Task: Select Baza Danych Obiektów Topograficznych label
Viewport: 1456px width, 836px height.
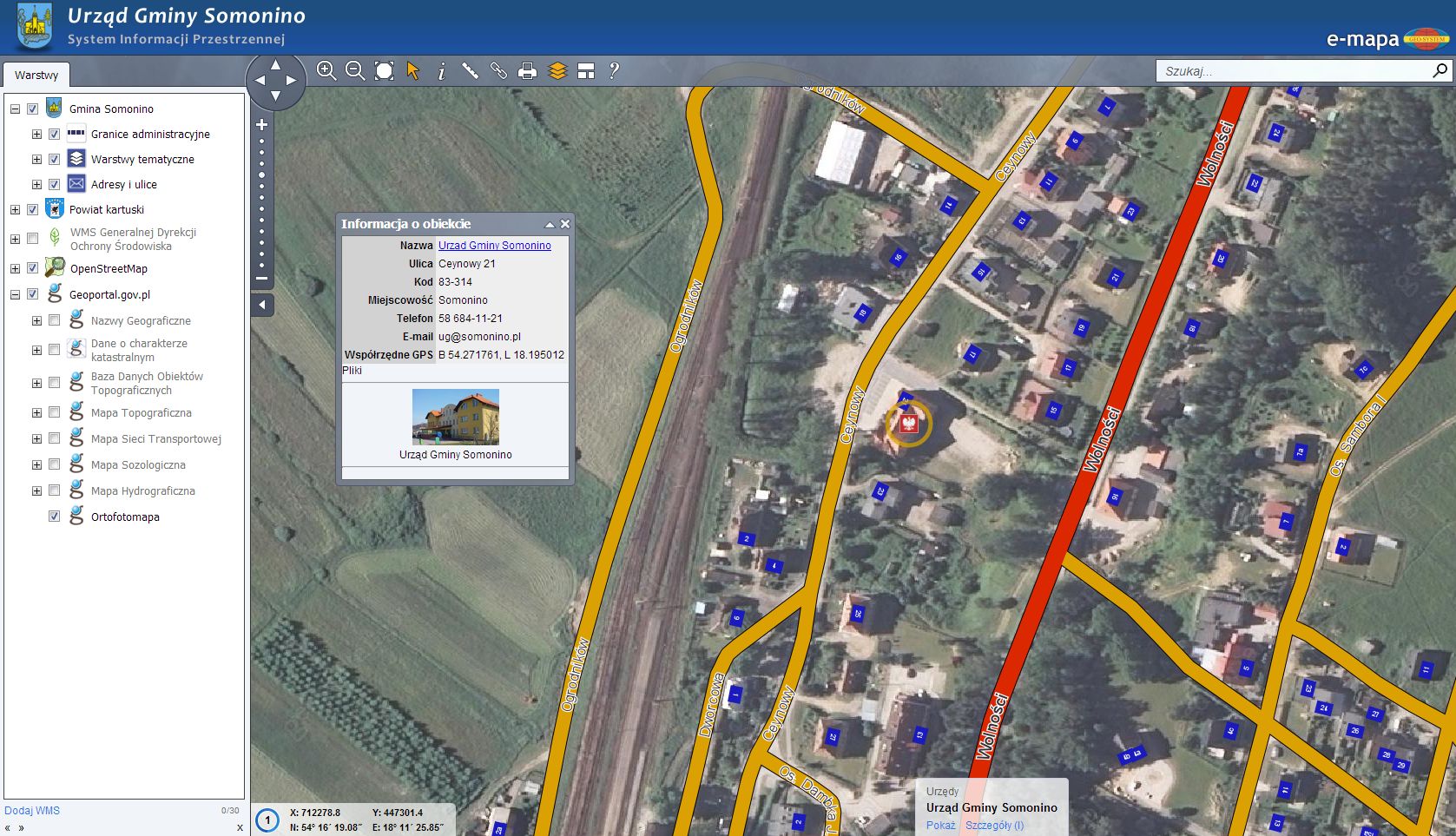Action: coord(147,383)
